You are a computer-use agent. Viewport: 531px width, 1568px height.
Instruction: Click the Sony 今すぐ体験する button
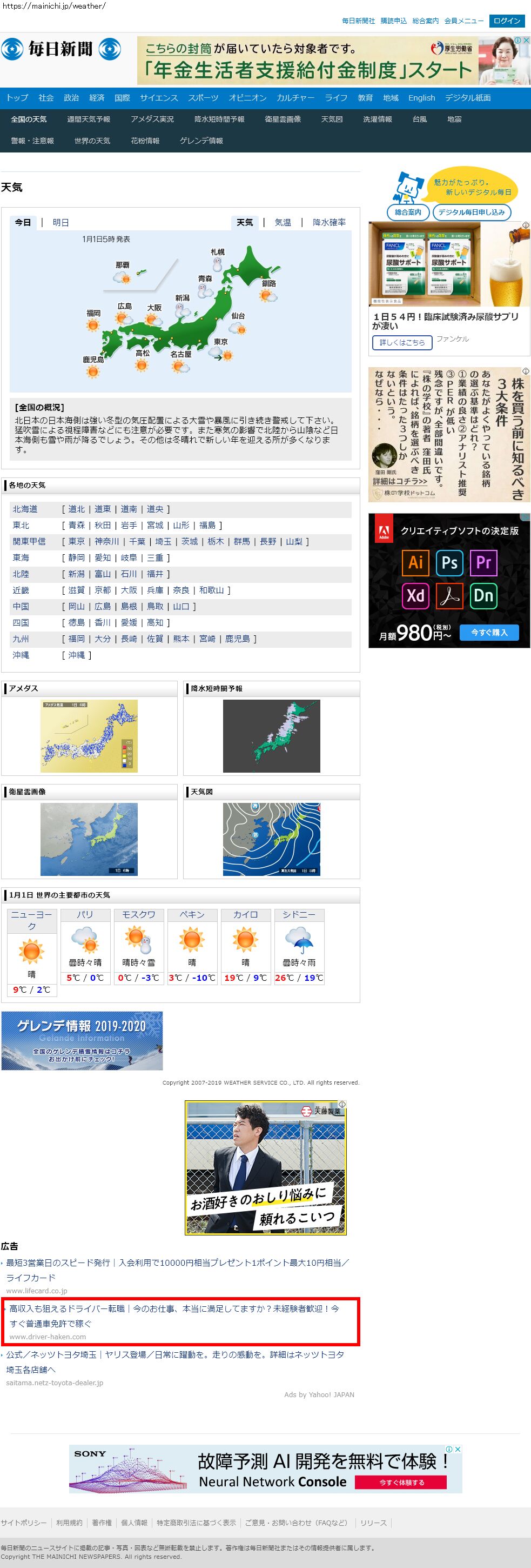pyautogui.click(x=401, y=1481)
